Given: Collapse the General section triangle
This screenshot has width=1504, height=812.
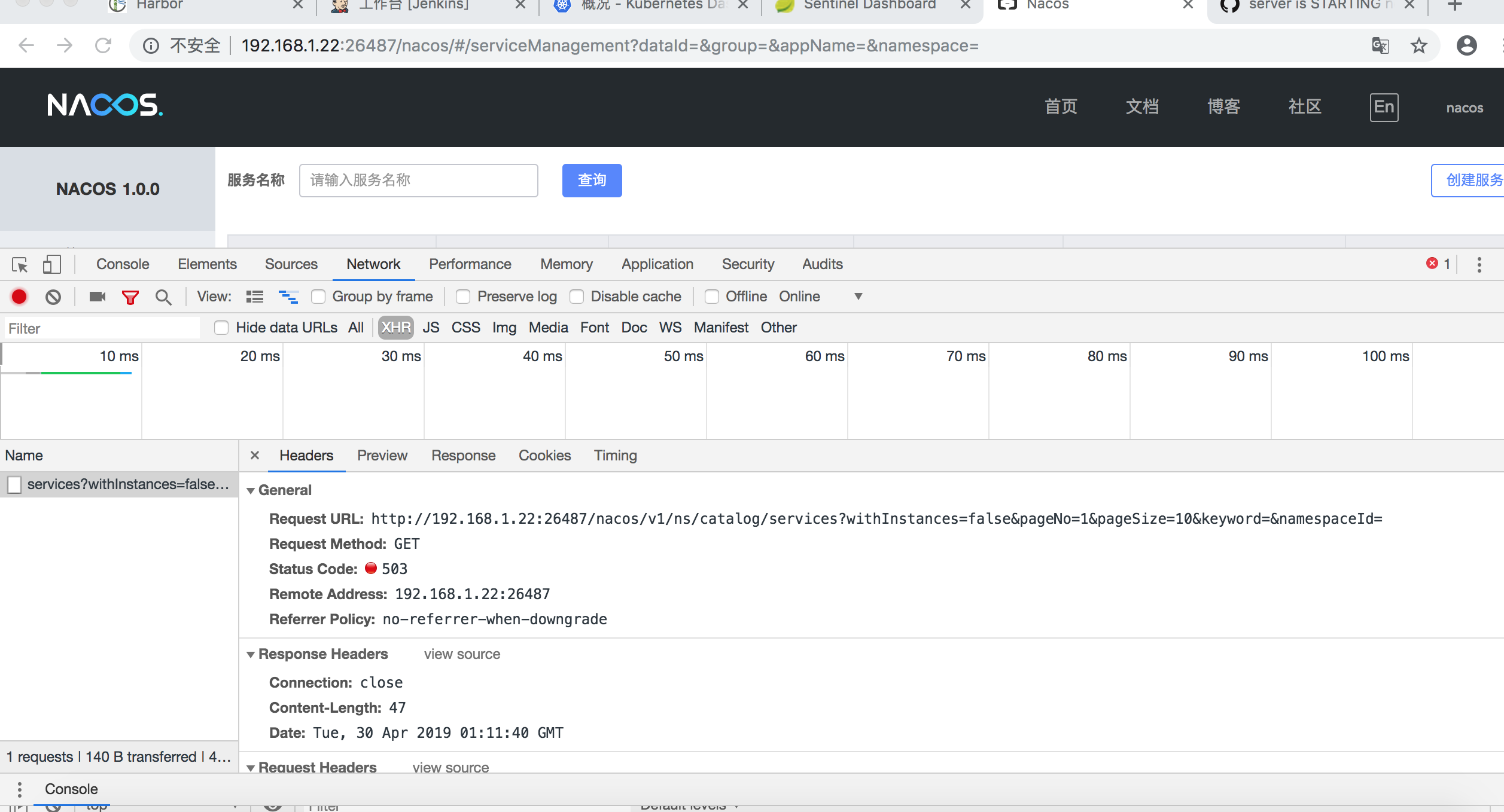Looking at the screenshot, I should [x=251, y=490].
